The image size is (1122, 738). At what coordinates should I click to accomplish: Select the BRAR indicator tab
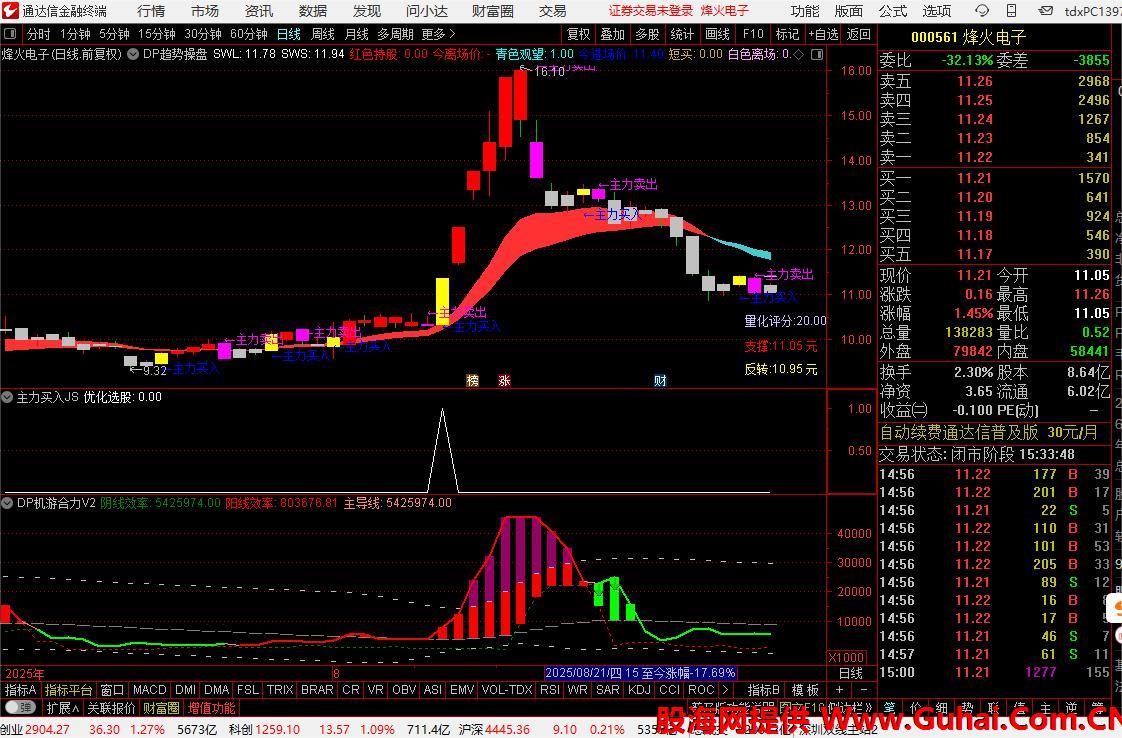pos(317,690)
